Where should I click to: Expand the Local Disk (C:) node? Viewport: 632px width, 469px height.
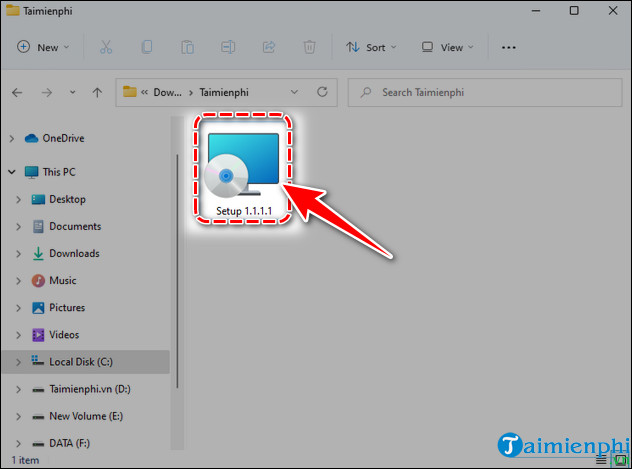(18, 362)
